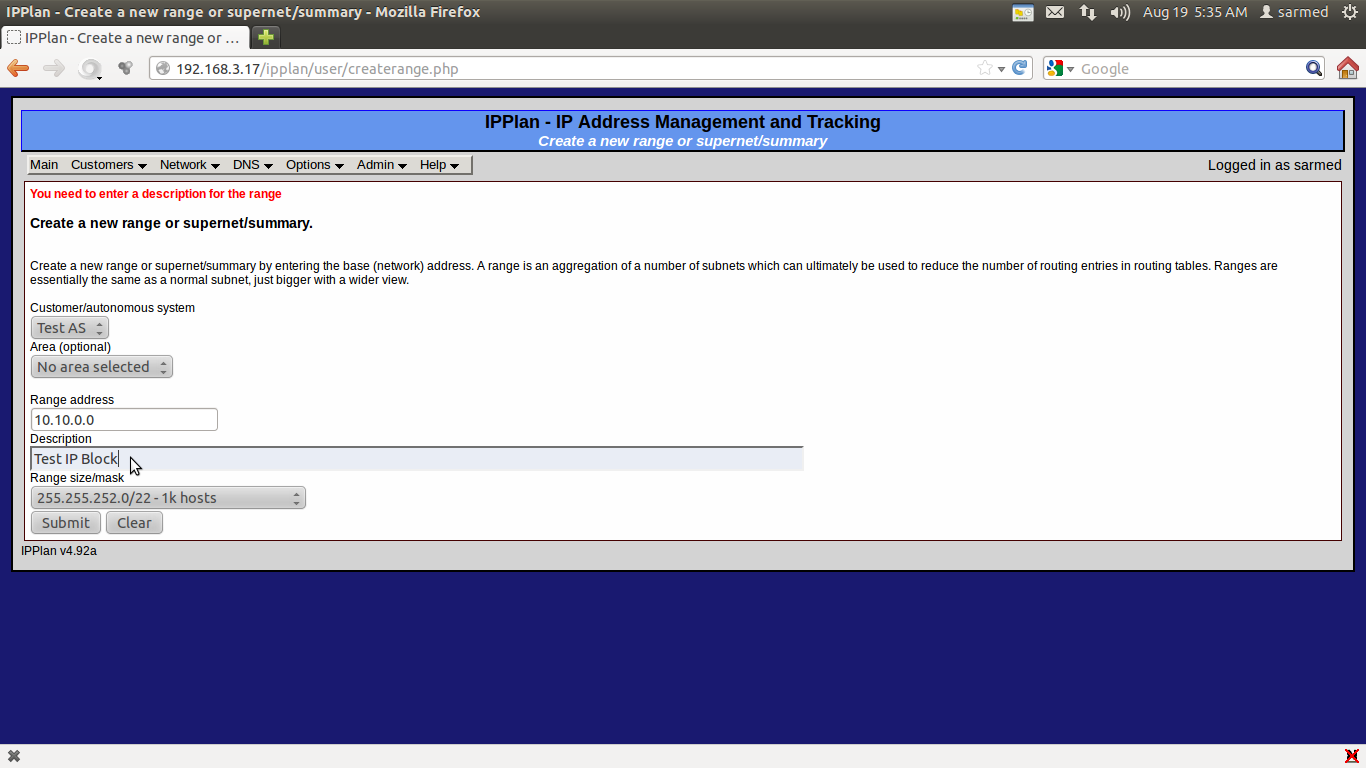The width and height of the screenshot is (1366, 768).
Task: Select the Range address input field
Action: coord(123,419)
